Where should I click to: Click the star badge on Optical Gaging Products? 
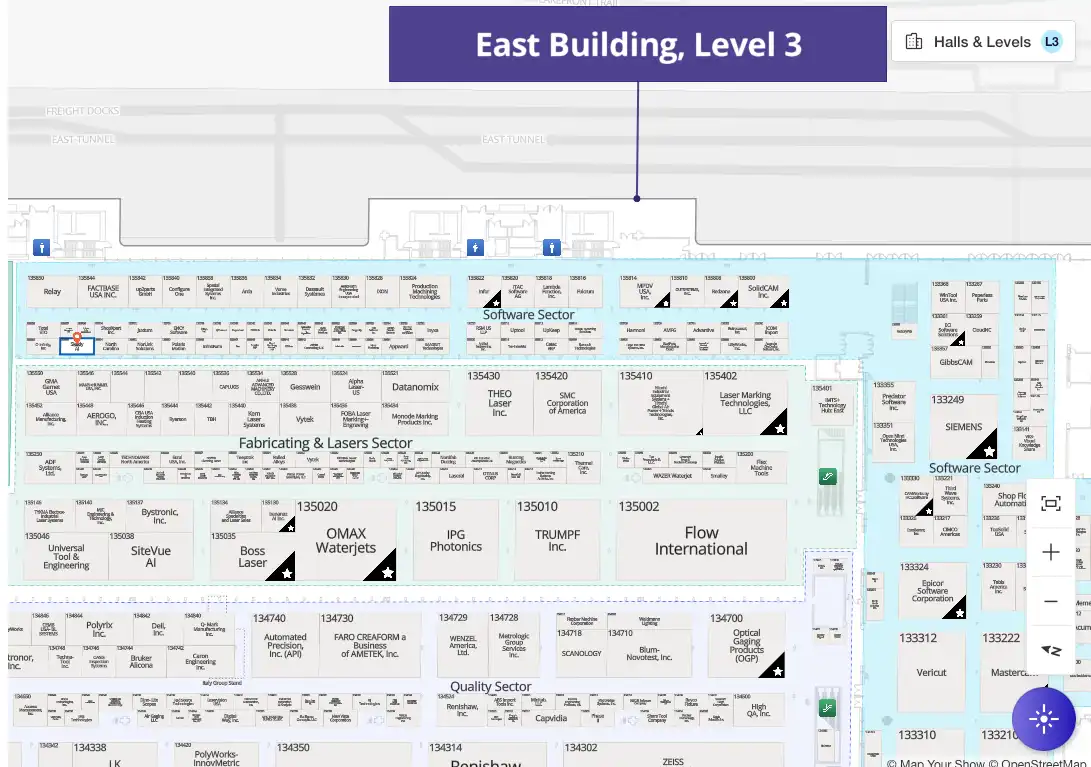(x=777, y=670)
